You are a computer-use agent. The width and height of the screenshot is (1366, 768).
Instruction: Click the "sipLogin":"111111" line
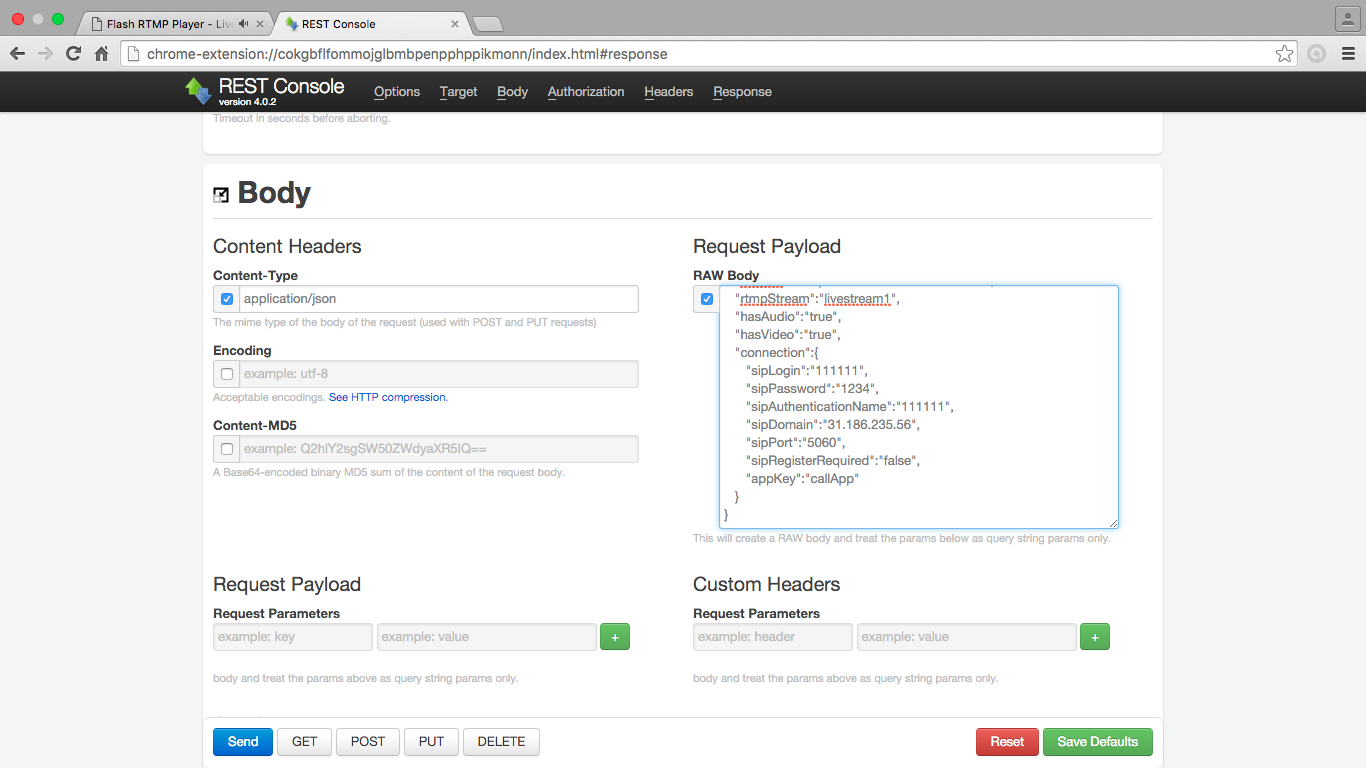pyautogui.click(x=806, y=371)
